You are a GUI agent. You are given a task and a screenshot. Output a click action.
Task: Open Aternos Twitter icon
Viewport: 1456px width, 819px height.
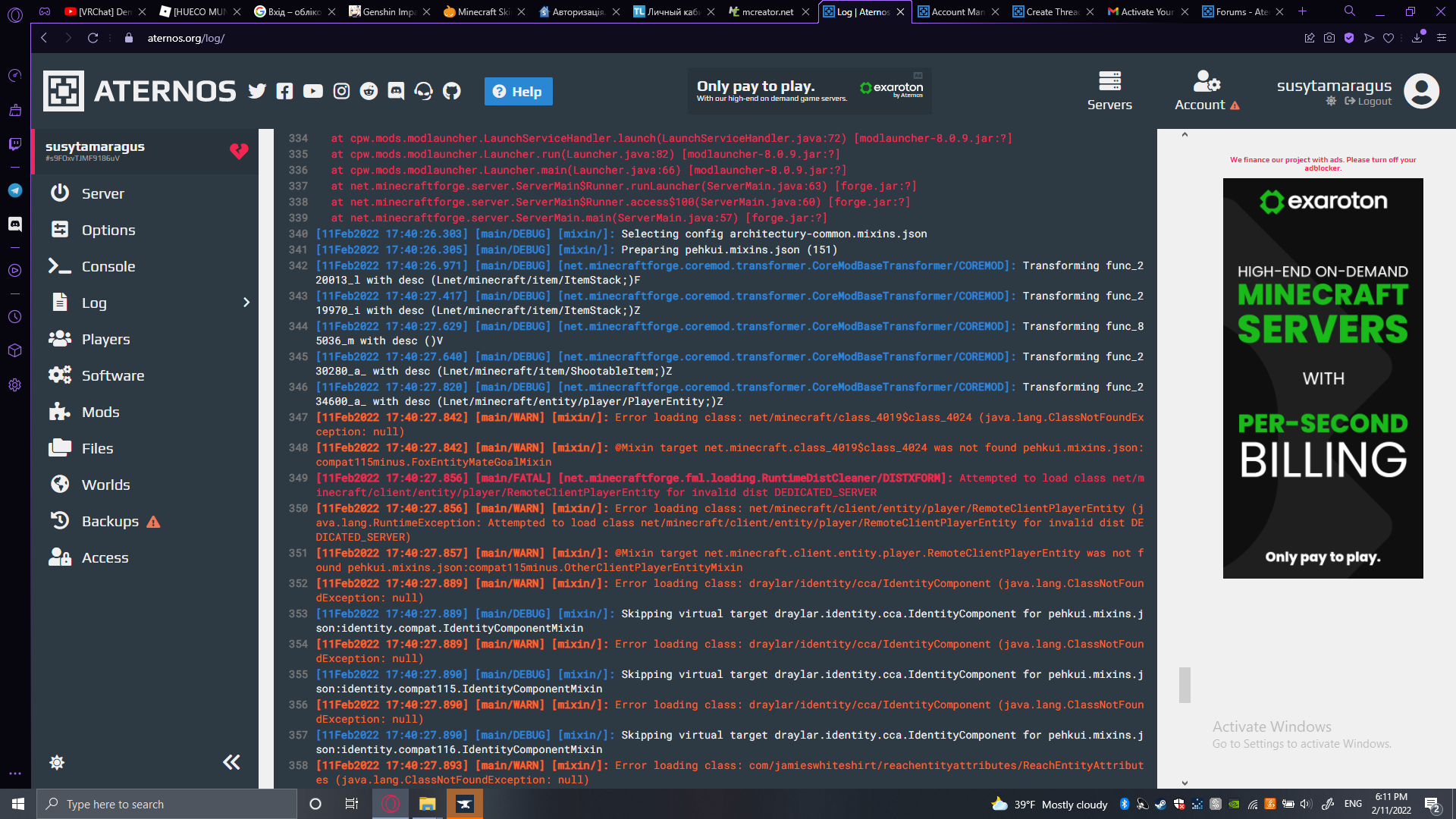(x=257, y=91)
